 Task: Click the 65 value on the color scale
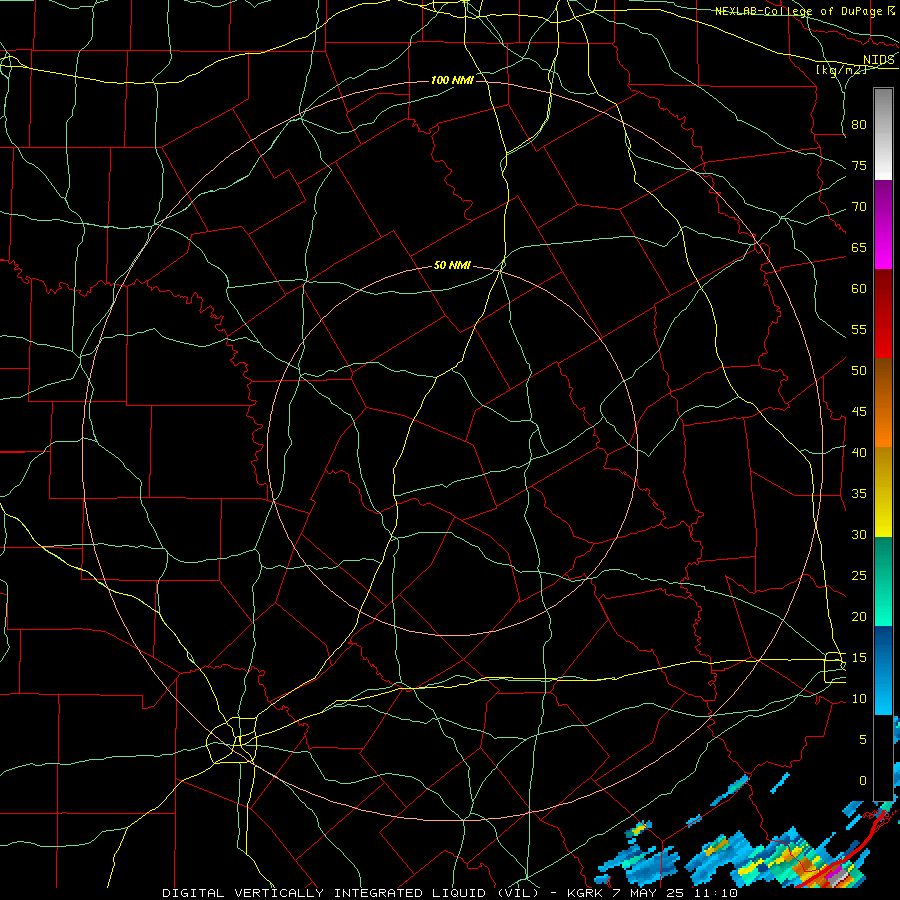coord(859,247)
